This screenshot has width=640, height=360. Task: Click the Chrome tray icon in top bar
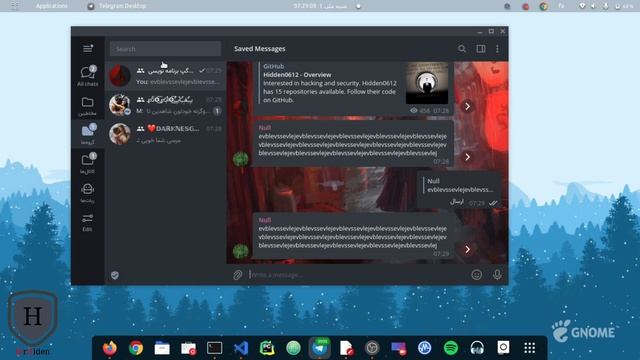543,6
